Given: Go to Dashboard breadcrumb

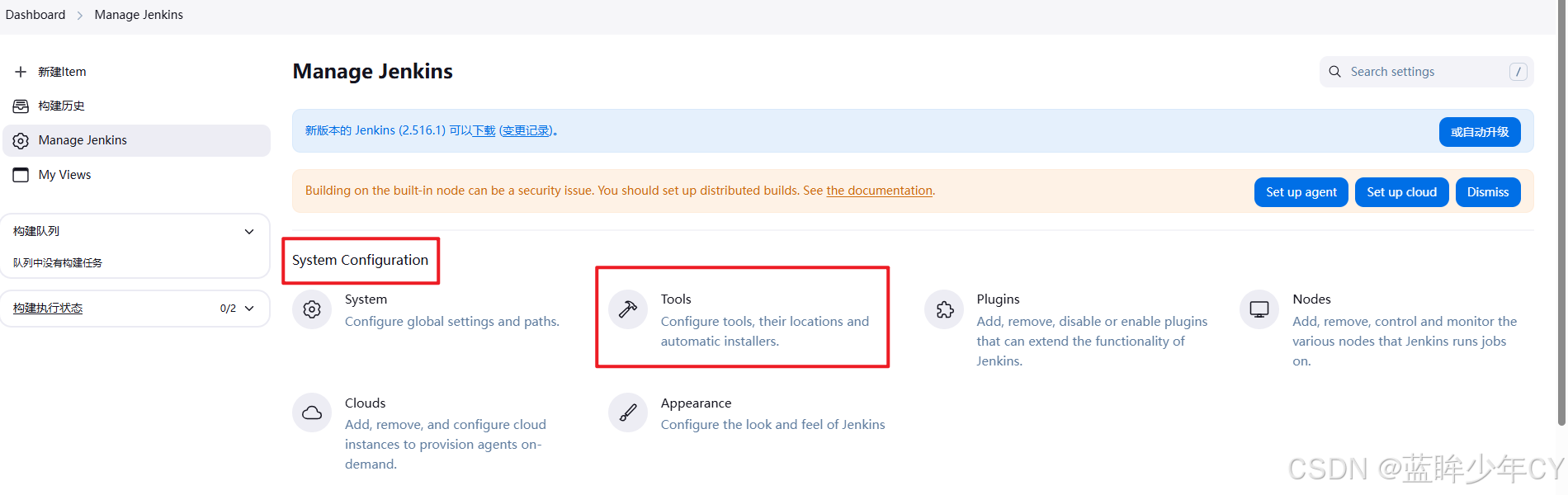Looking at the screenshot, I should click(35, 15).
